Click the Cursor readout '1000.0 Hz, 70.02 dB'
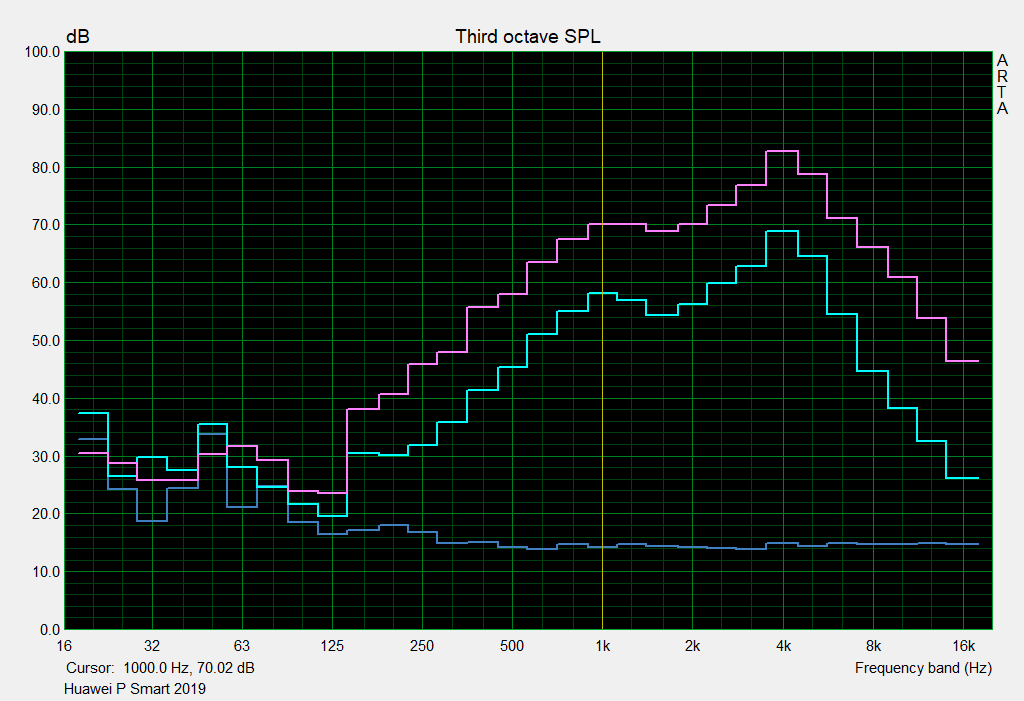1024x701 pixels. pyautogui.click(x=189, y=668)
